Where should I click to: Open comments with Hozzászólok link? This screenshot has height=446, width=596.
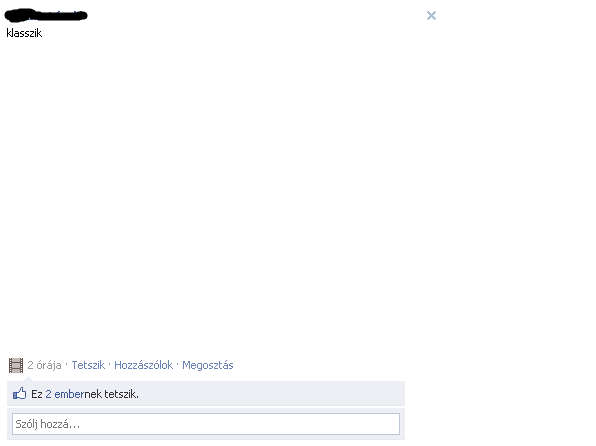(143, 365)
